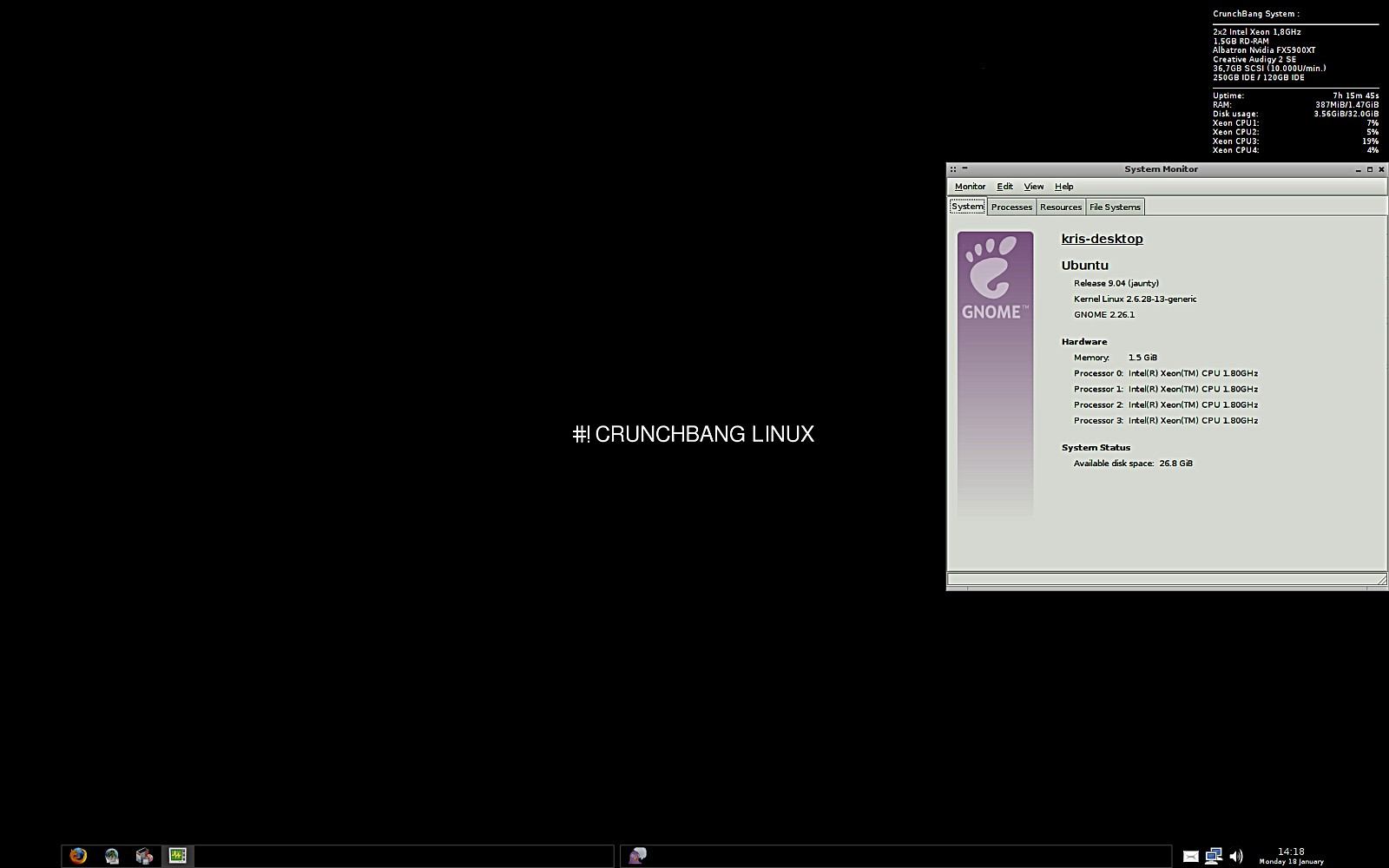This screenshot has width=1389, height=868.
Task: Click the Memory 1.5 GiB value
Action: (x=1142, y=358)
